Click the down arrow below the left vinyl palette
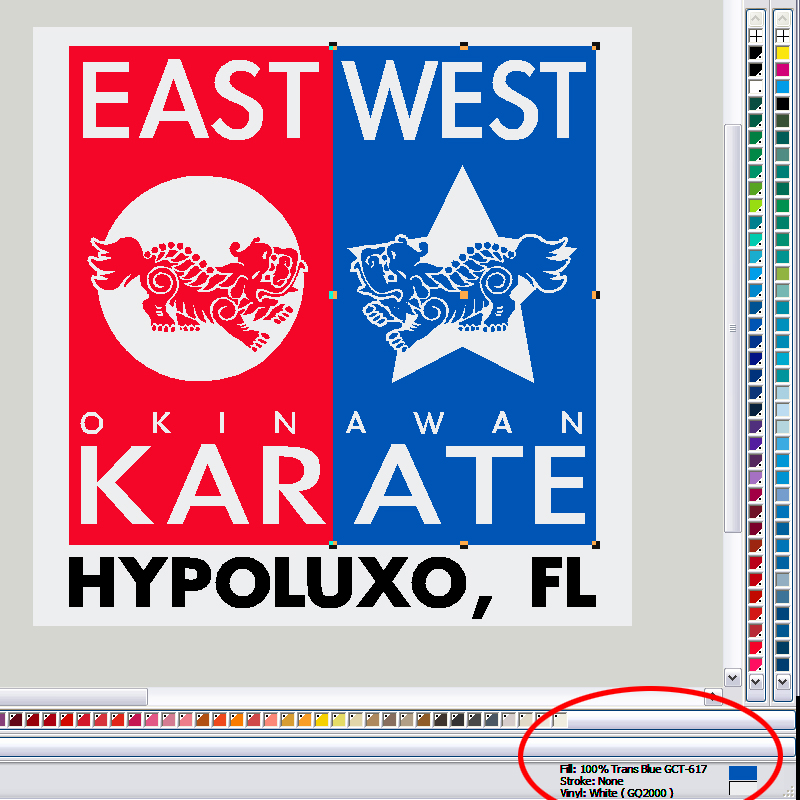The image size is (800, 800). click(x=755, y=681)
